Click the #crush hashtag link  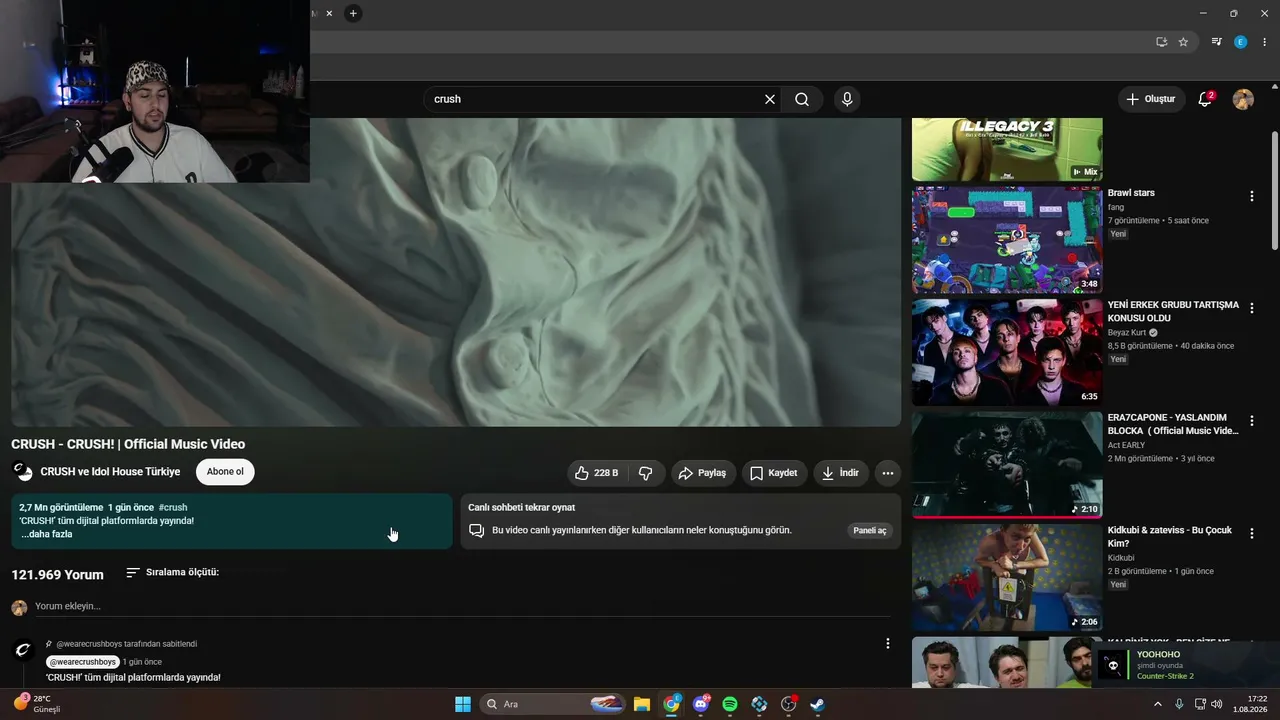173,507
